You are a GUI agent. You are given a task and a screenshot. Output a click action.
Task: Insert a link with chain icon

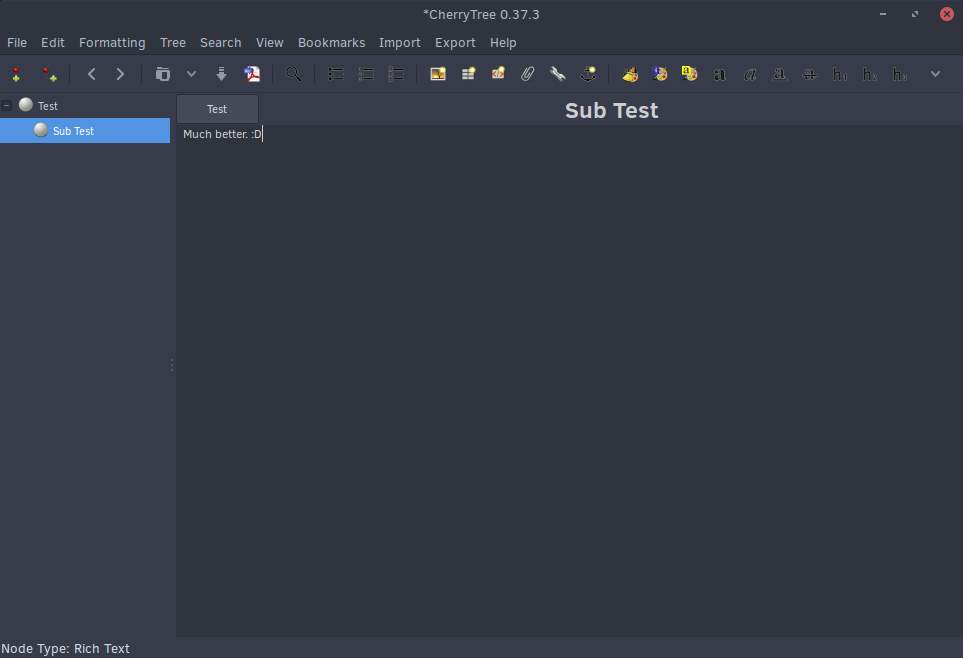558,74
